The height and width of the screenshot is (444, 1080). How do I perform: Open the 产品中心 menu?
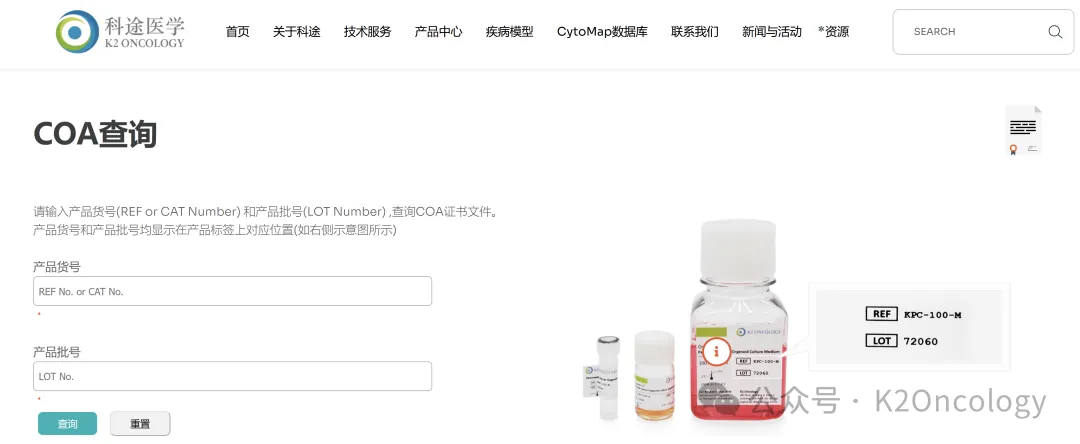click(x=439, y=32)
